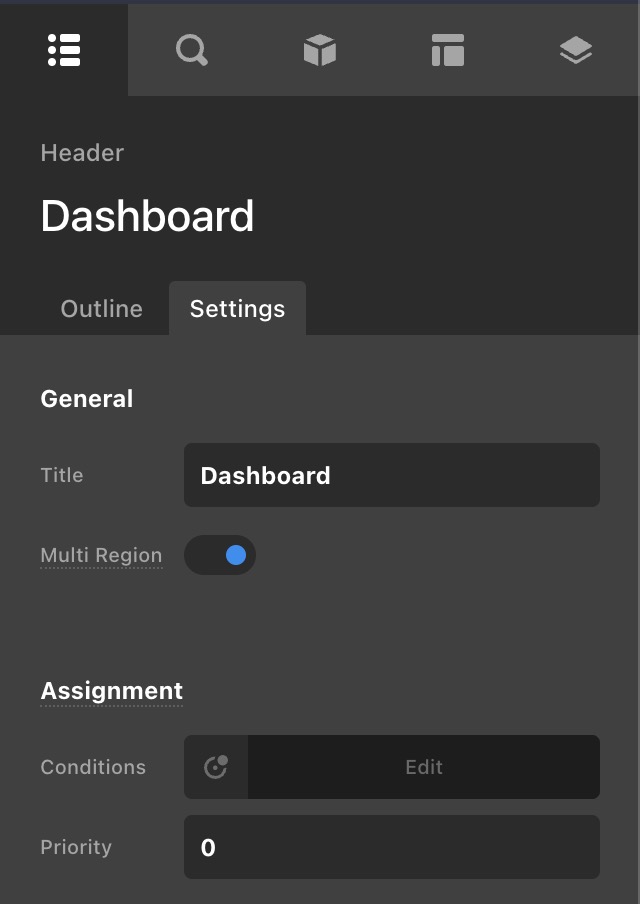Click the General section heading

click(x=86, y=399)
